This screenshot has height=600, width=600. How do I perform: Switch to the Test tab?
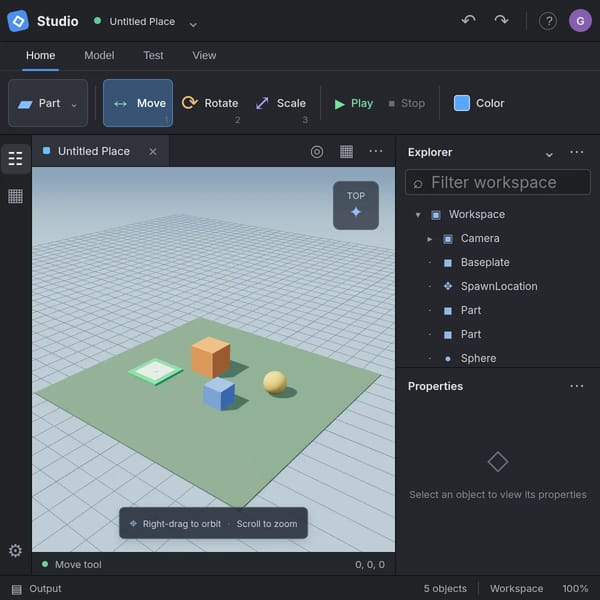tap(153, 55)
